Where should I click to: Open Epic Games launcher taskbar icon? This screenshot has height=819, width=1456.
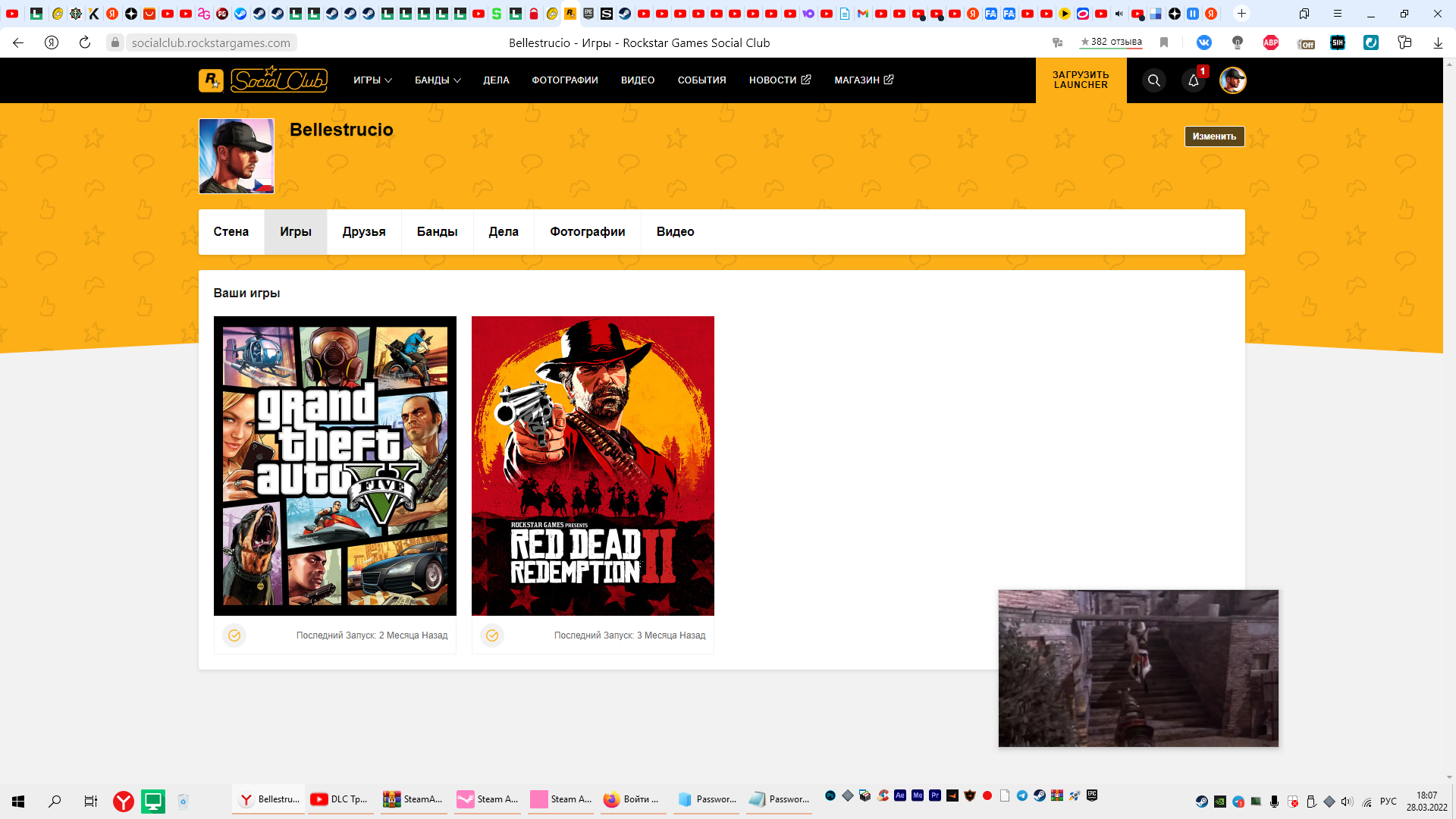click(1092, 795)
